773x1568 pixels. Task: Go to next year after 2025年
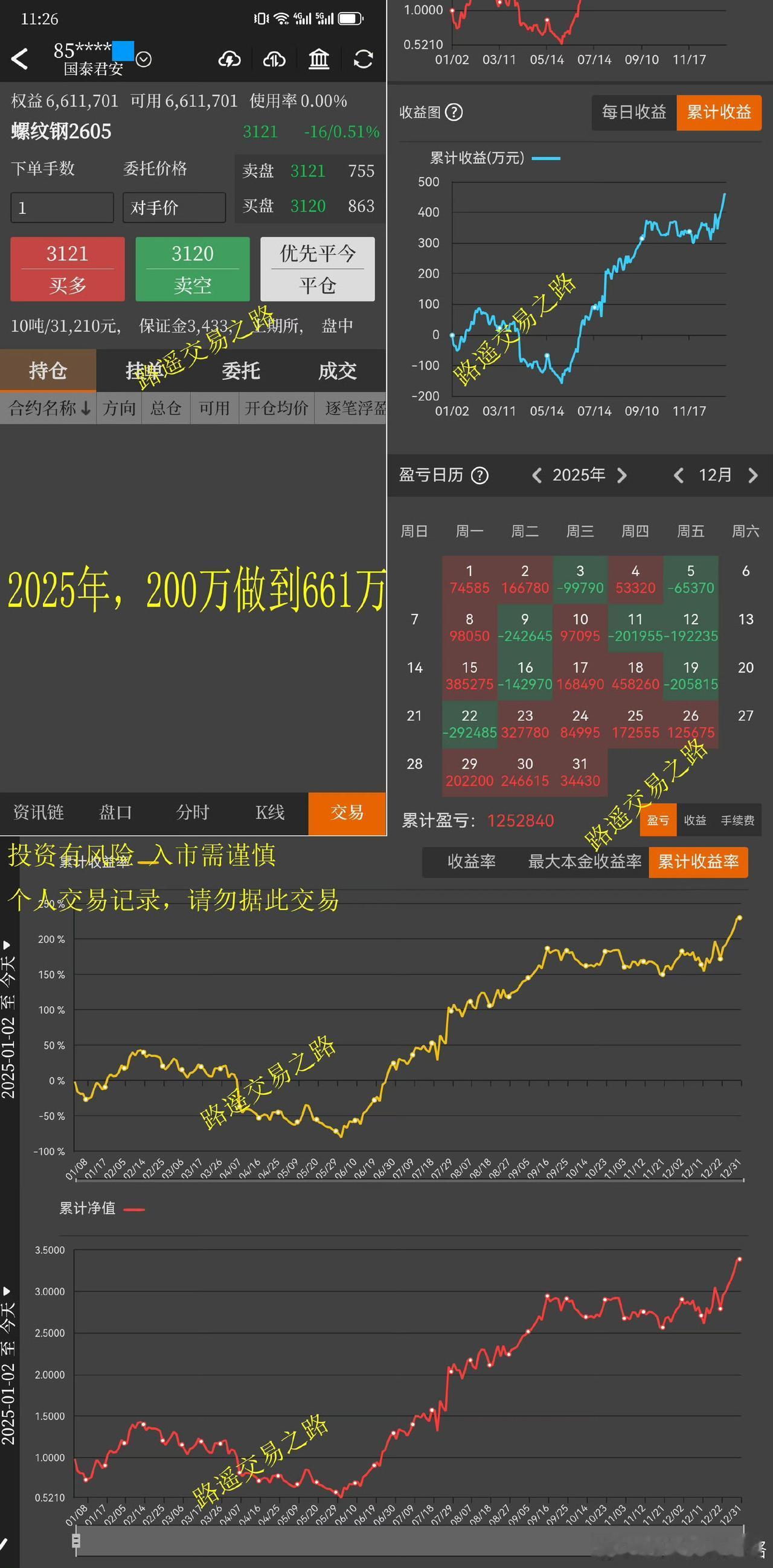621,476
